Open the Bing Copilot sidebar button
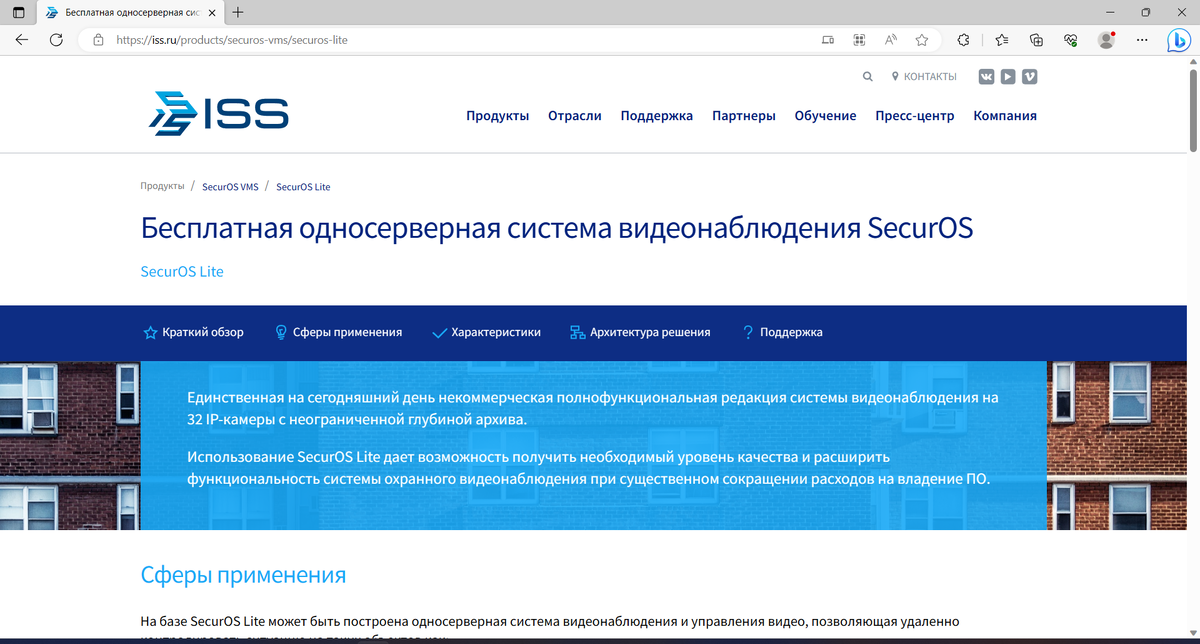This screenshot has height=644, width=1200. (1179, 40)
